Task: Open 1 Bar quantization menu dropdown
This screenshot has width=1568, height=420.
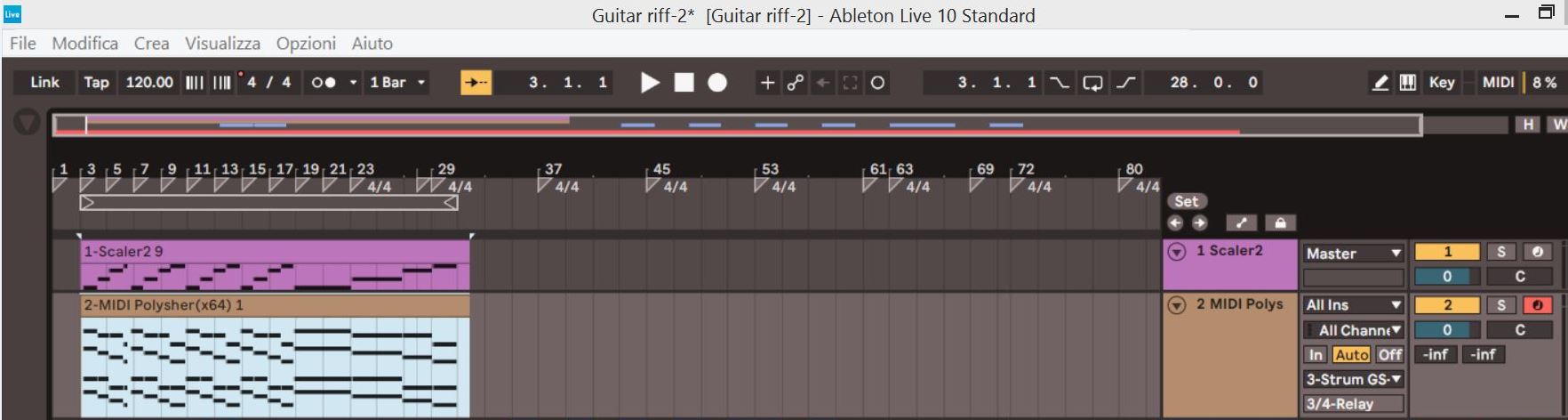Action: coord(396,83)
